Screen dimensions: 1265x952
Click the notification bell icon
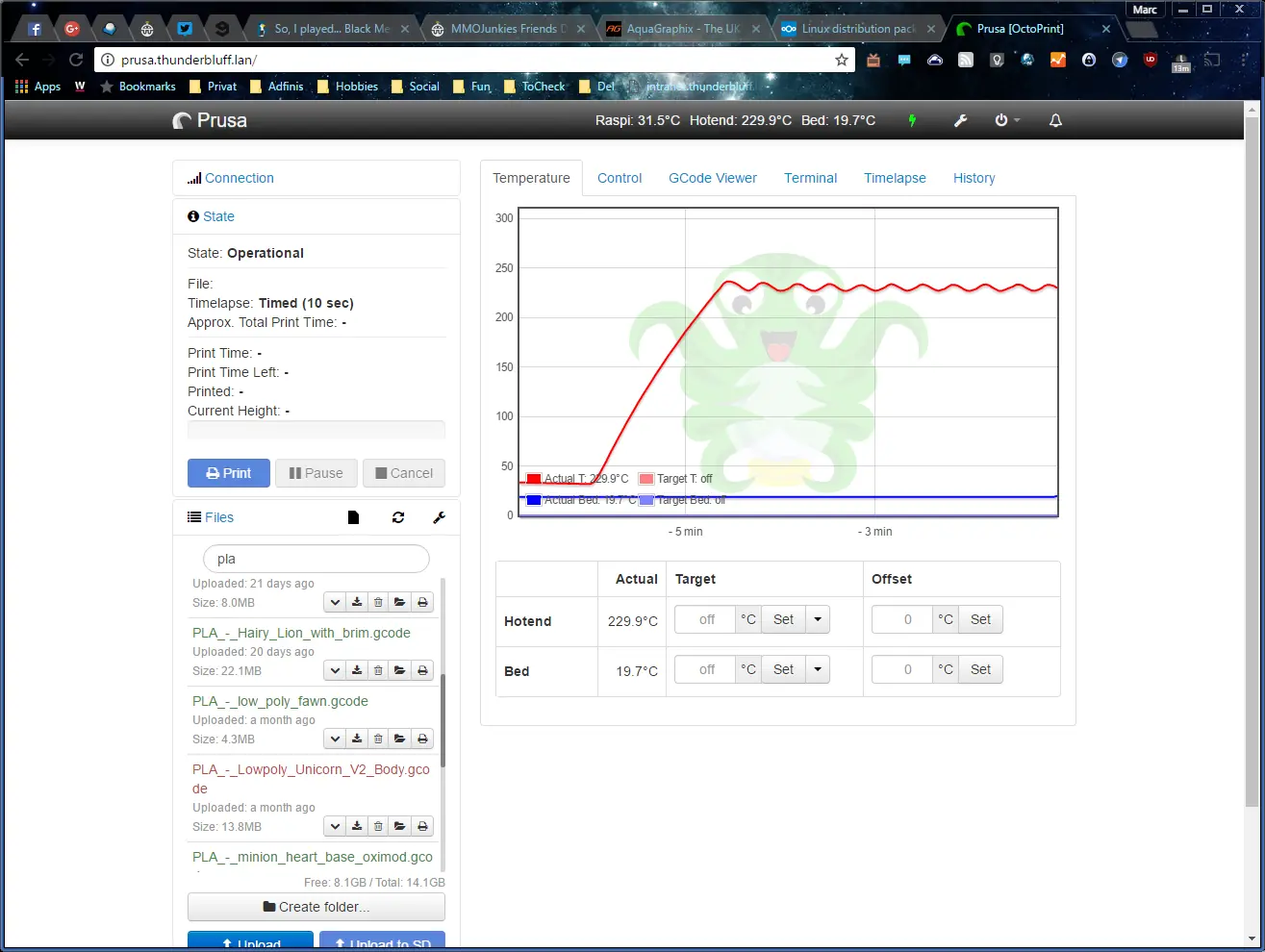(x=1055, y=120)
